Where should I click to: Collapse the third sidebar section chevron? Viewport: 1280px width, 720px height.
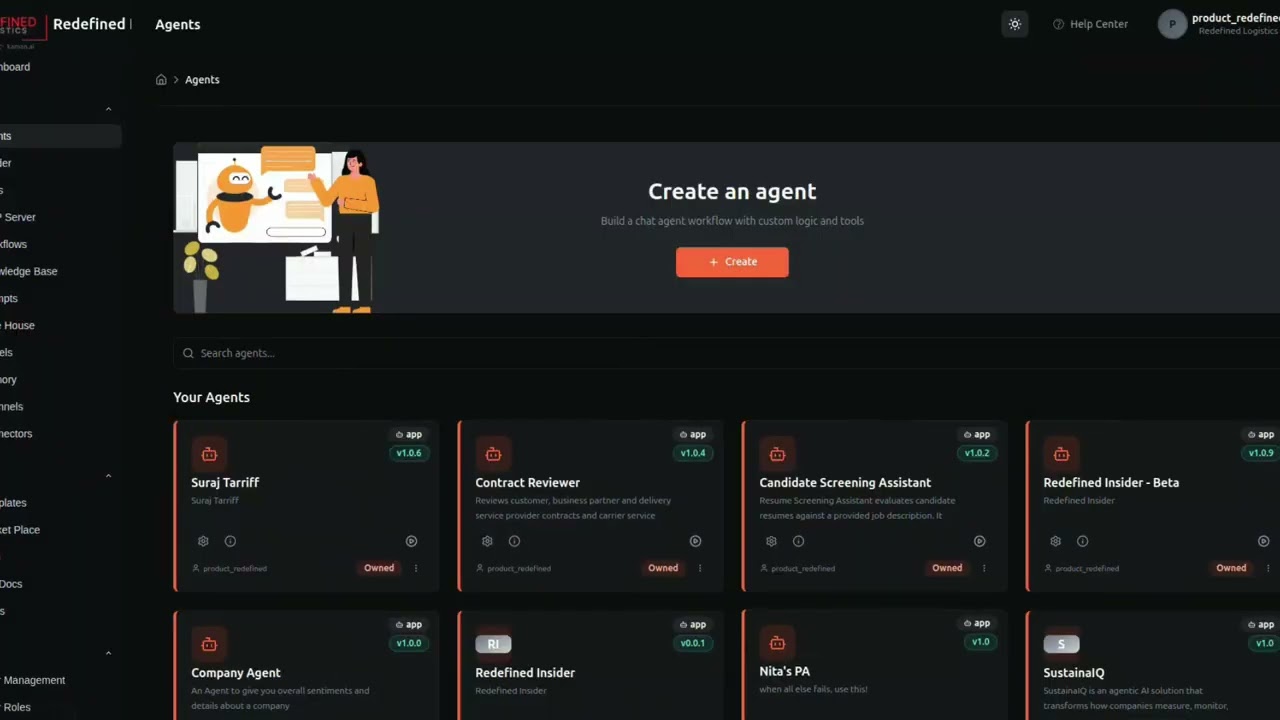coord(108,653)
